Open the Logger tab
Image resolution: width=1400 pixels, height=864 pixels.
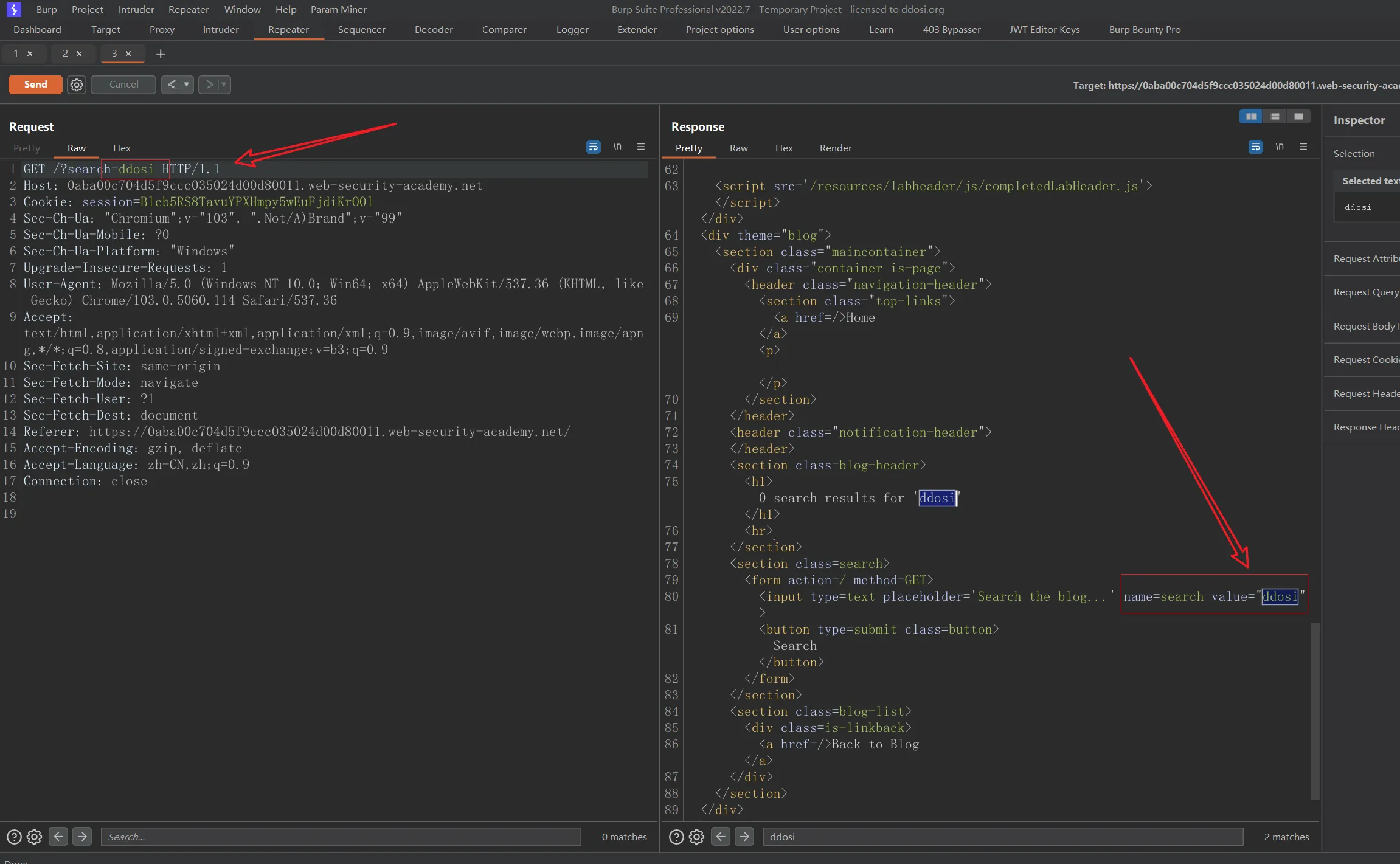pos(572,29)
